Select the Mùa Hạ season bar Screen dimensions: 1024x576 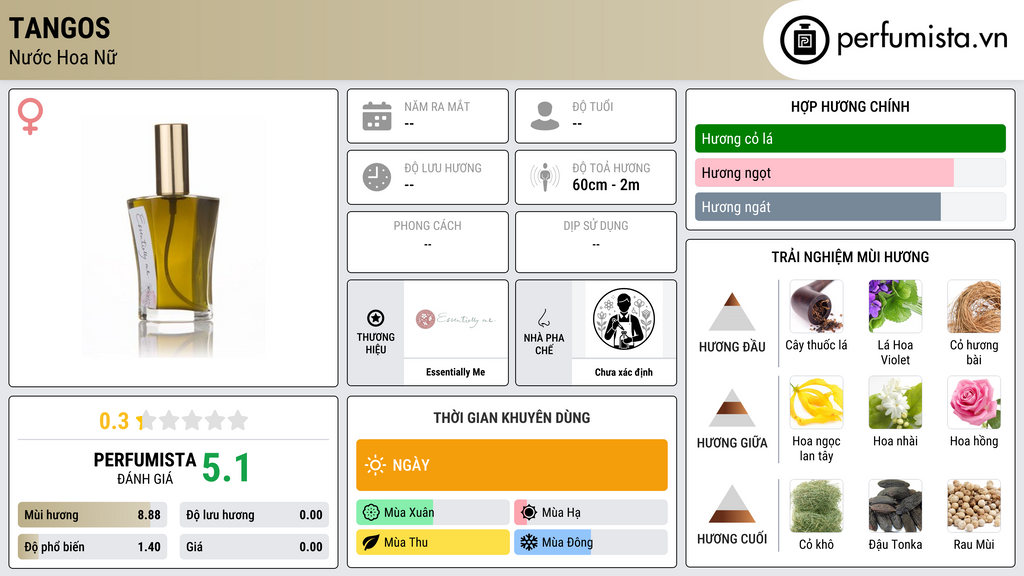point(591,513)
